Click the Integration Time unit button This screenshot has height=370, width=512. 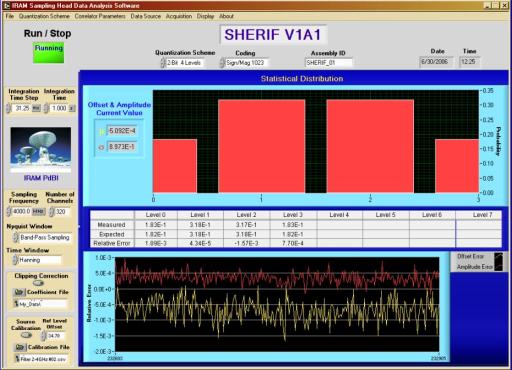[x=71, y=108]
